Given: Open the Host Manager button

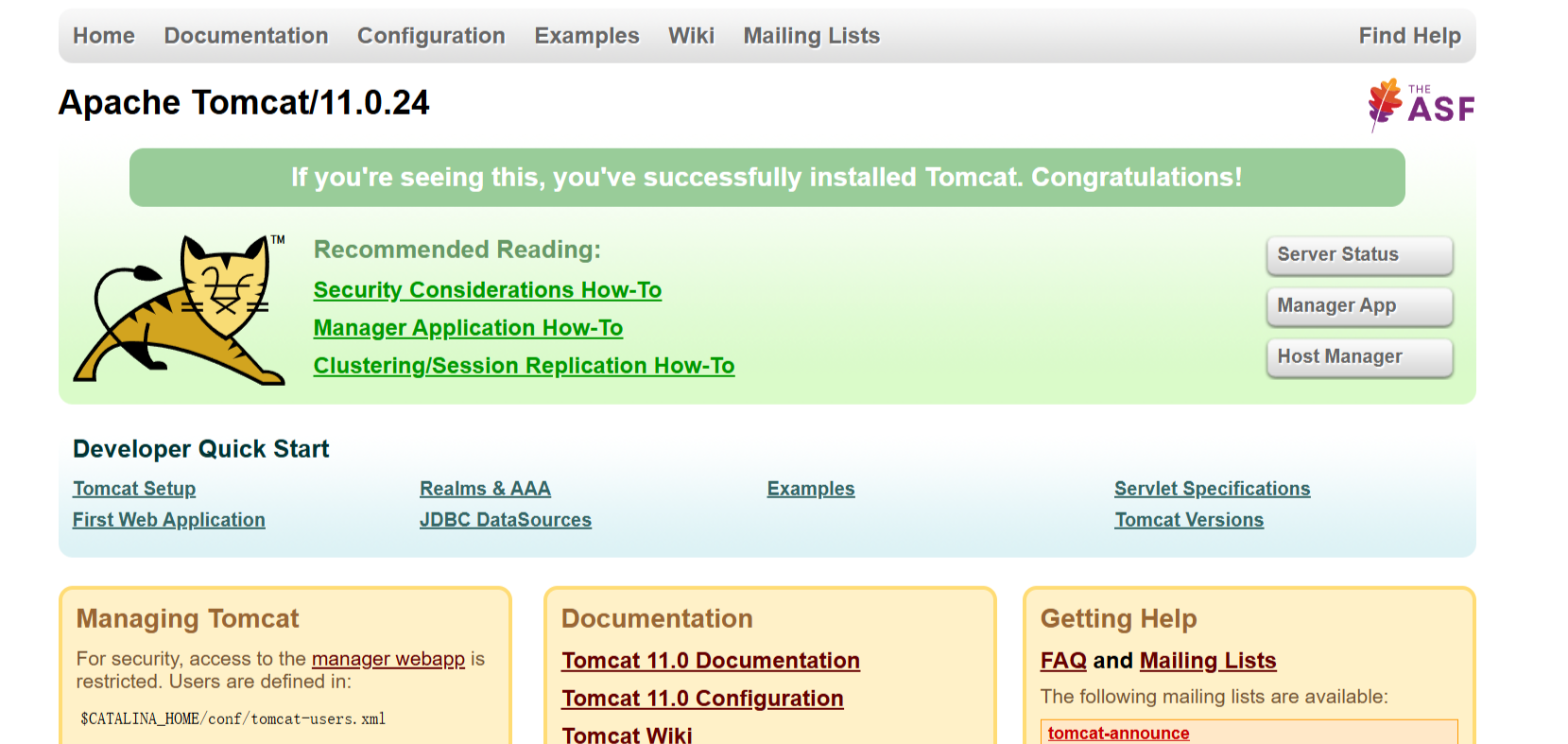Looking at the screenshot, I should [1359, 357].
